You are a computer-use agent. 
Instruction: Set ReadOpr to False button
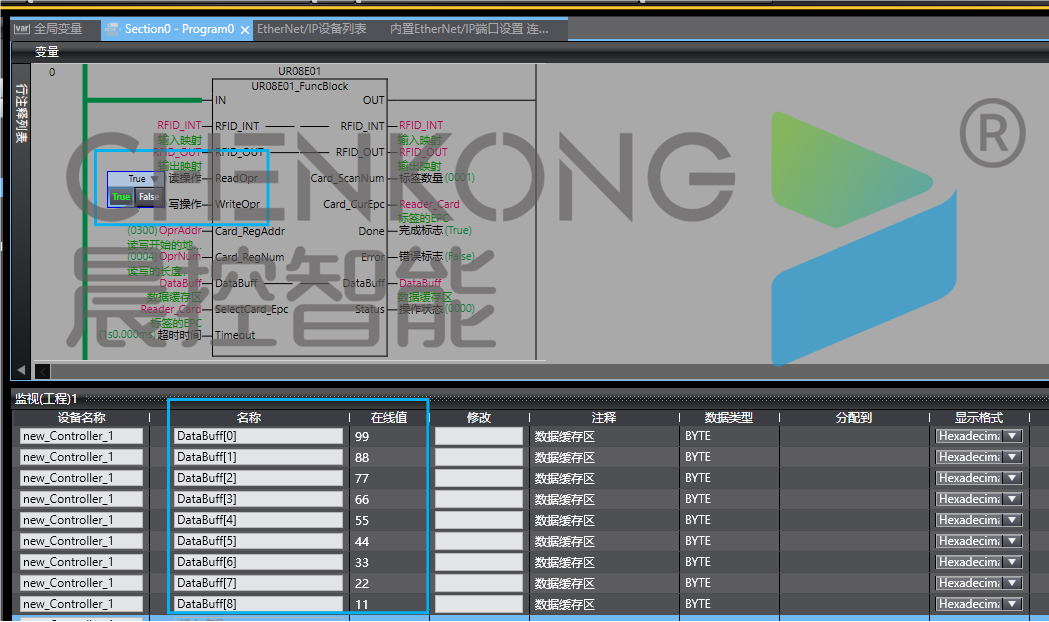tap(149, 197)
